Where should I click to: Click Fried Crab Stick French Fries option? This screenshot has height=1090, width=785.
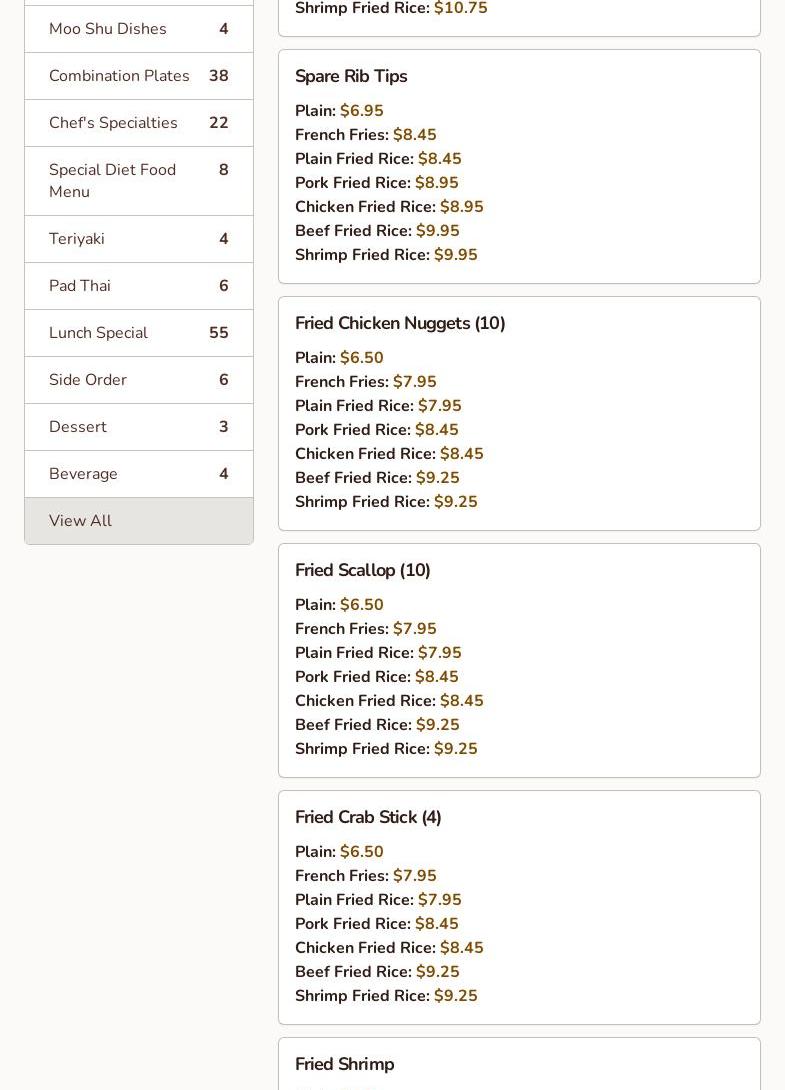(365, 876)
